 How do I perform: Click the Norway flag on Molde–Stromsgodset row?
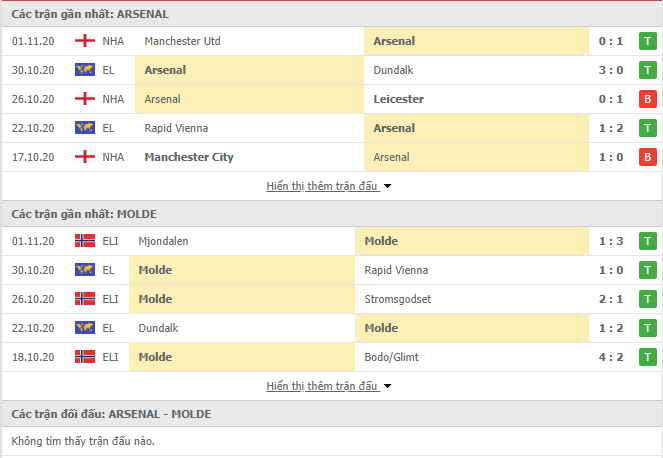click(x=85, y=299)
